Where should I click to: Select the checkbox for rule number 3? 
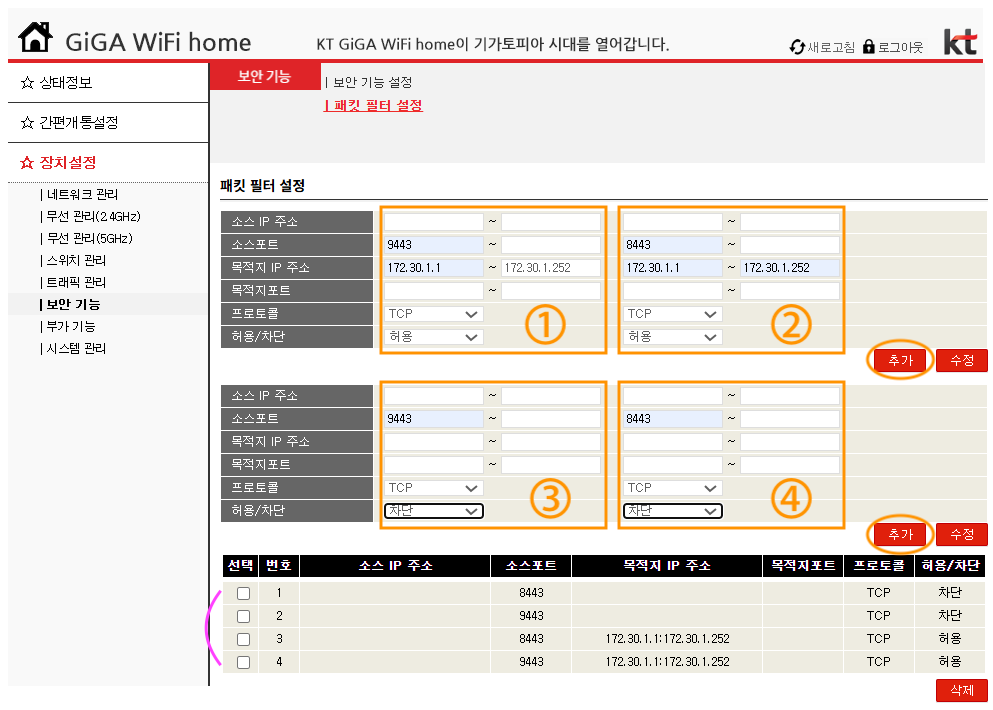click(243, 639)
